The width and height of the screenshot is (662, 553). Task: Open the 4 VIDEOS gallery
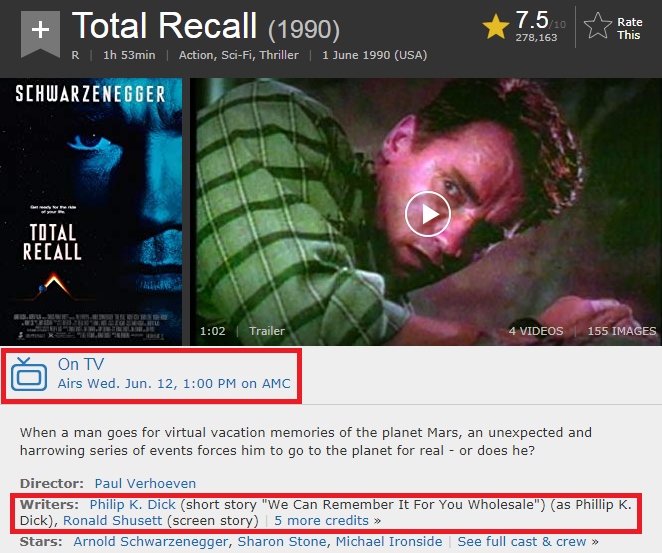click(x=536, y=331)
